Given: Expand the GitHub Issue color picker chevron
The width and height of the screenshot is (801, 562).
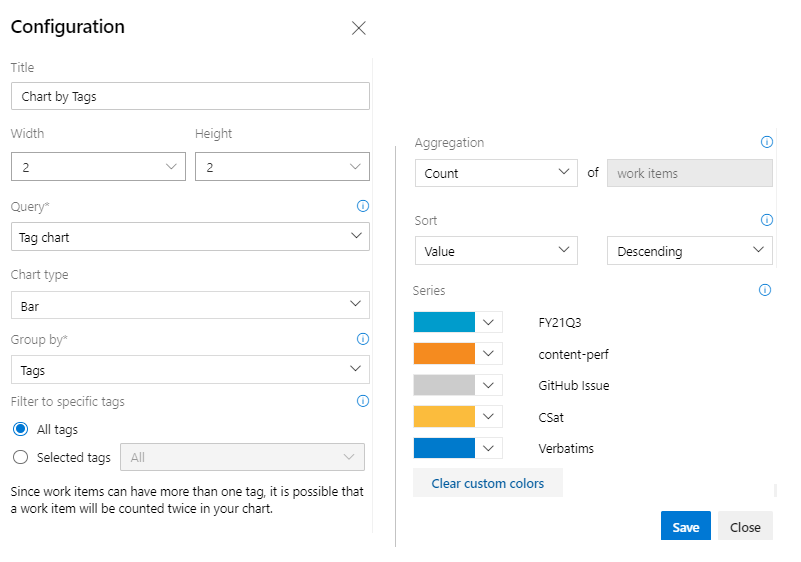Looking at the screenshot, I should point(488,385).
